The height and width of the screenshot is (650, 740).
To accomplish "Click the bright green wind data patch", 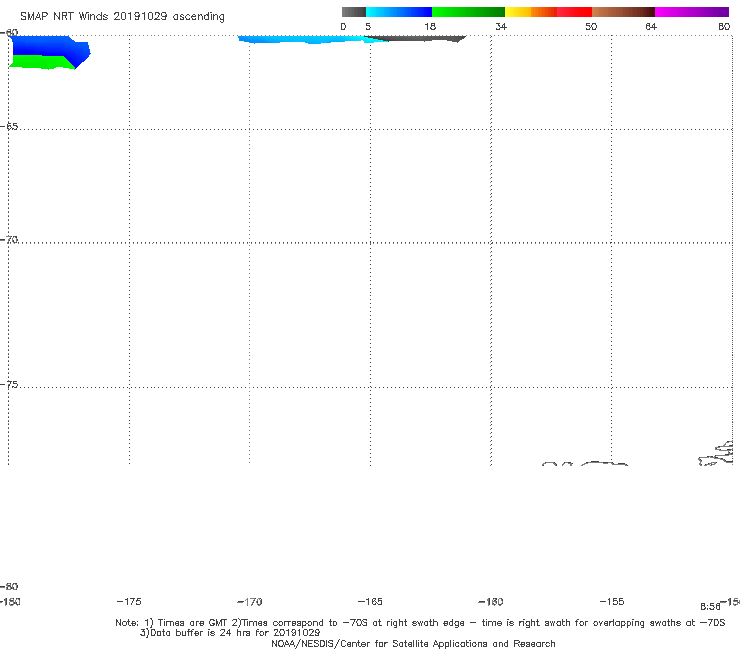I will pos(40,62).
